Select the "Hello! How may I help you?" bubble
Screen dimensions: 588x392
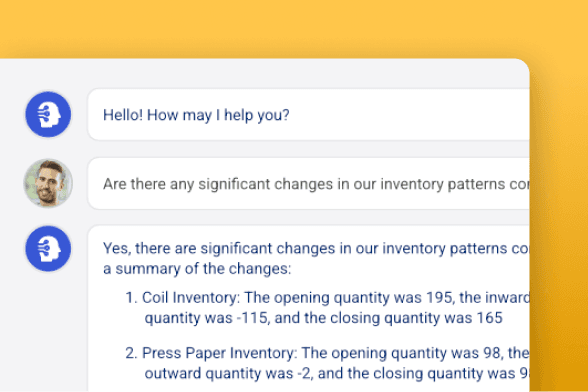pos(309,114)
